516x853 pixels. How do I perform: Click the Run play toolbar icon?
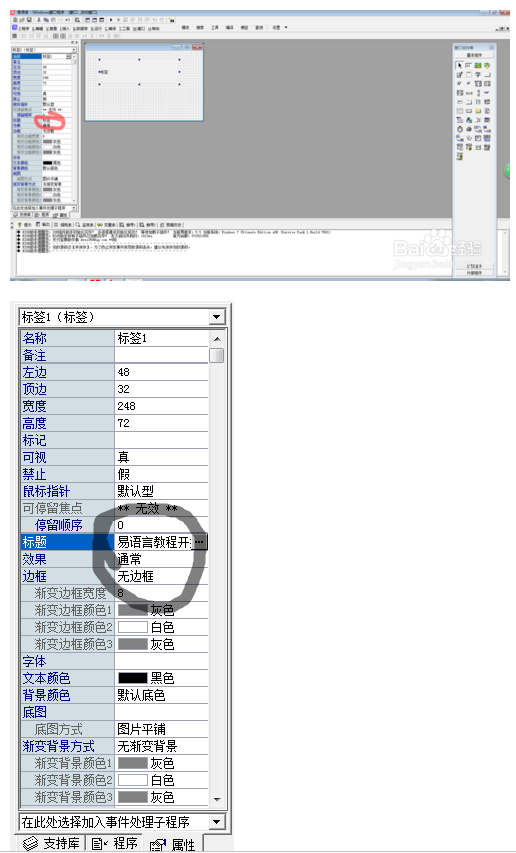click(111, 20)
